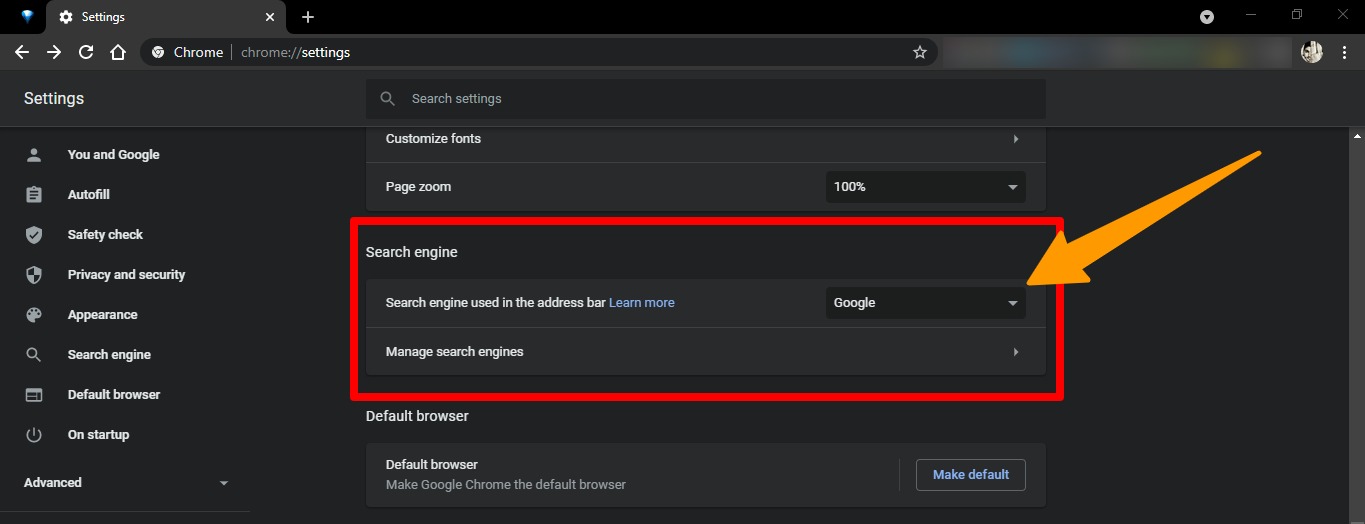Open a new tab with plus button

308,17
